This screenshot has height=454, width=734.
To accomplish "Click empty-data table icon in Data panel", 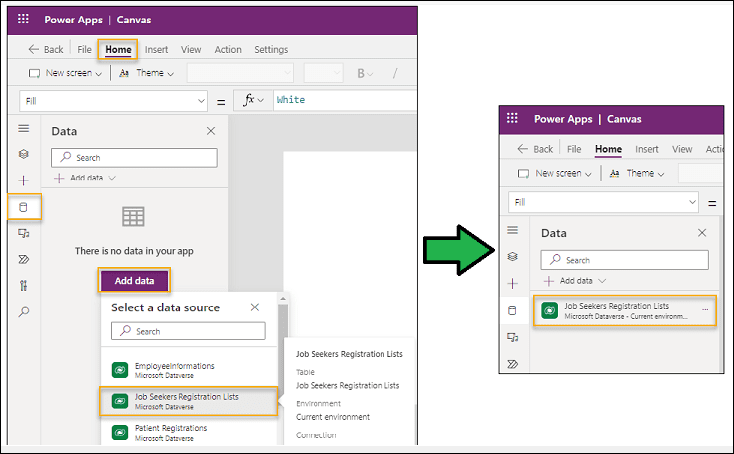I will [133, 216].
